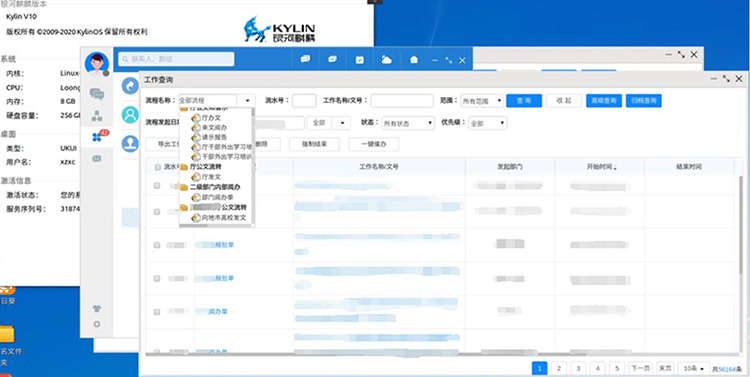Select 厅办文 in the process list
The image size is (750, 377).
[211, 117]
